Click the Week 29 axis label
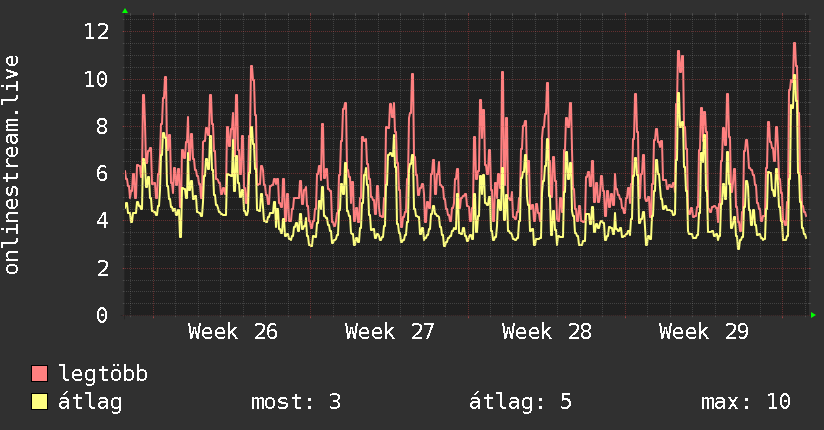The height and width of the screenshot is (430, 824). click(704, 332)
